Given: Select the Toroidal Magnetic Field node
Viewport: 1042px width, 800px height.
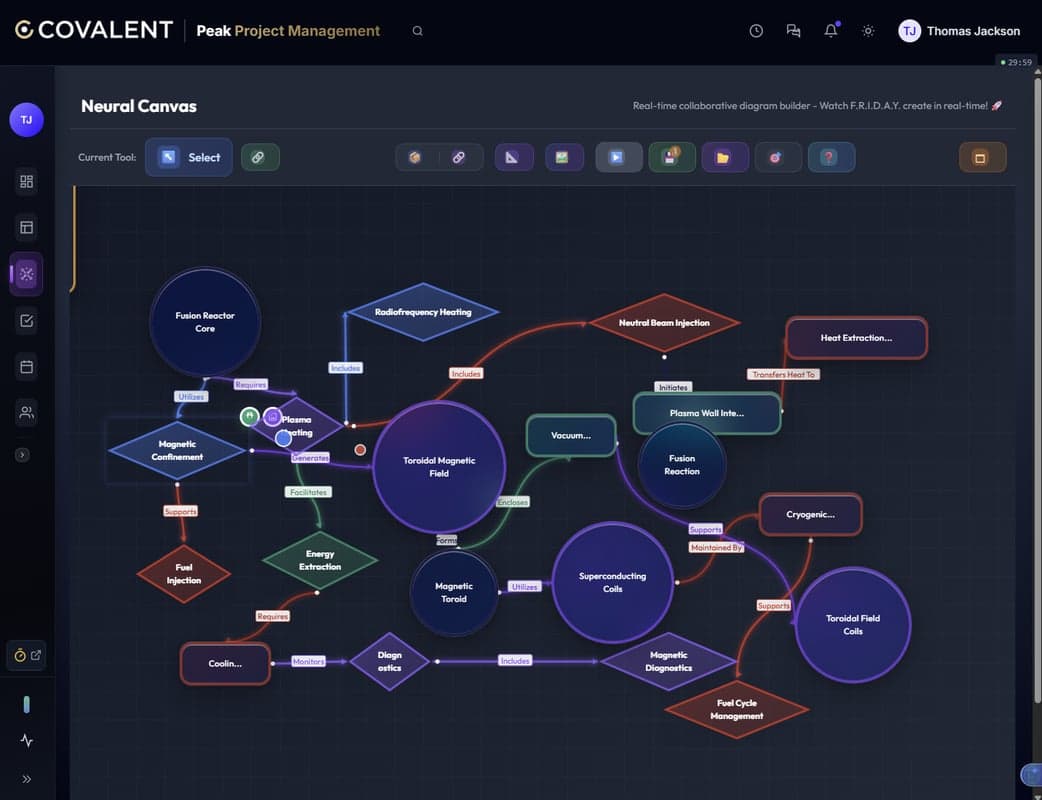Looking at the screenshot, I should (x=438, y=467).
